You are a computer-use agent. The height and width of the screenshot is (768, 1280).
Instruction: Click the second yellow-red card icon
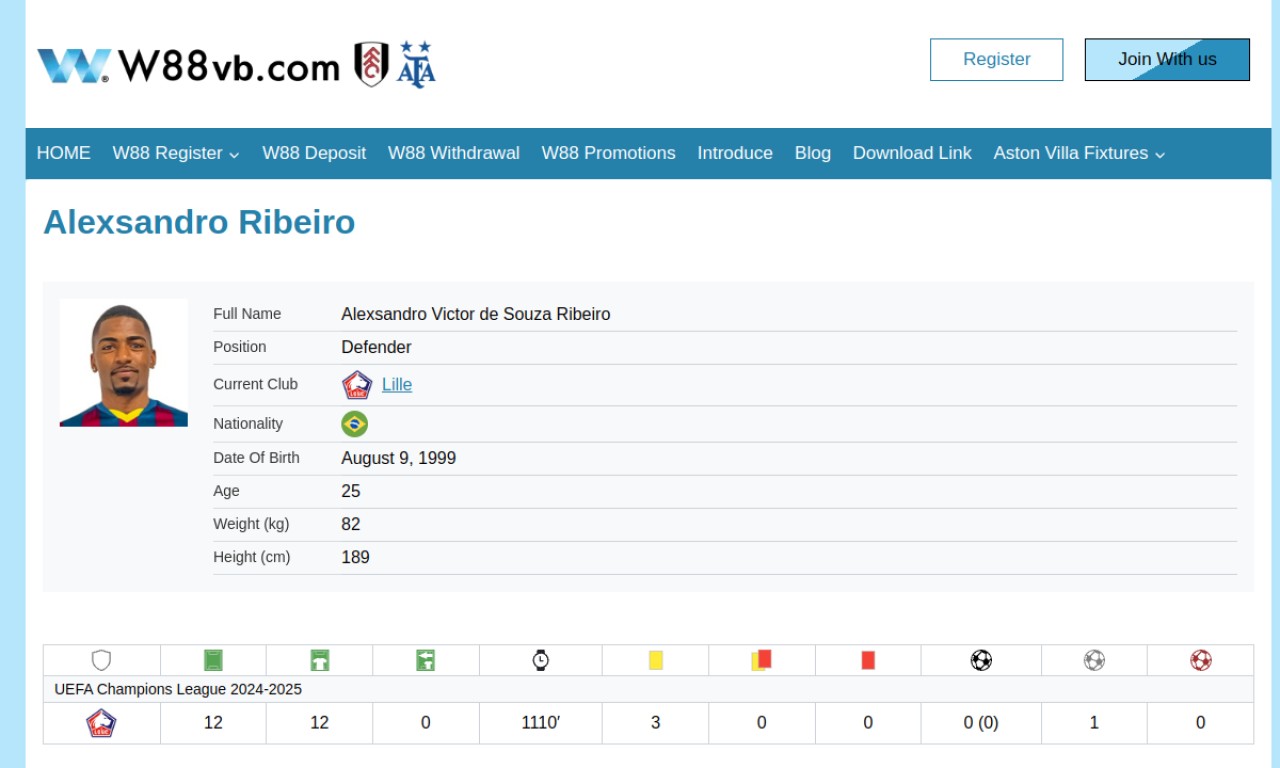[762, 660]
